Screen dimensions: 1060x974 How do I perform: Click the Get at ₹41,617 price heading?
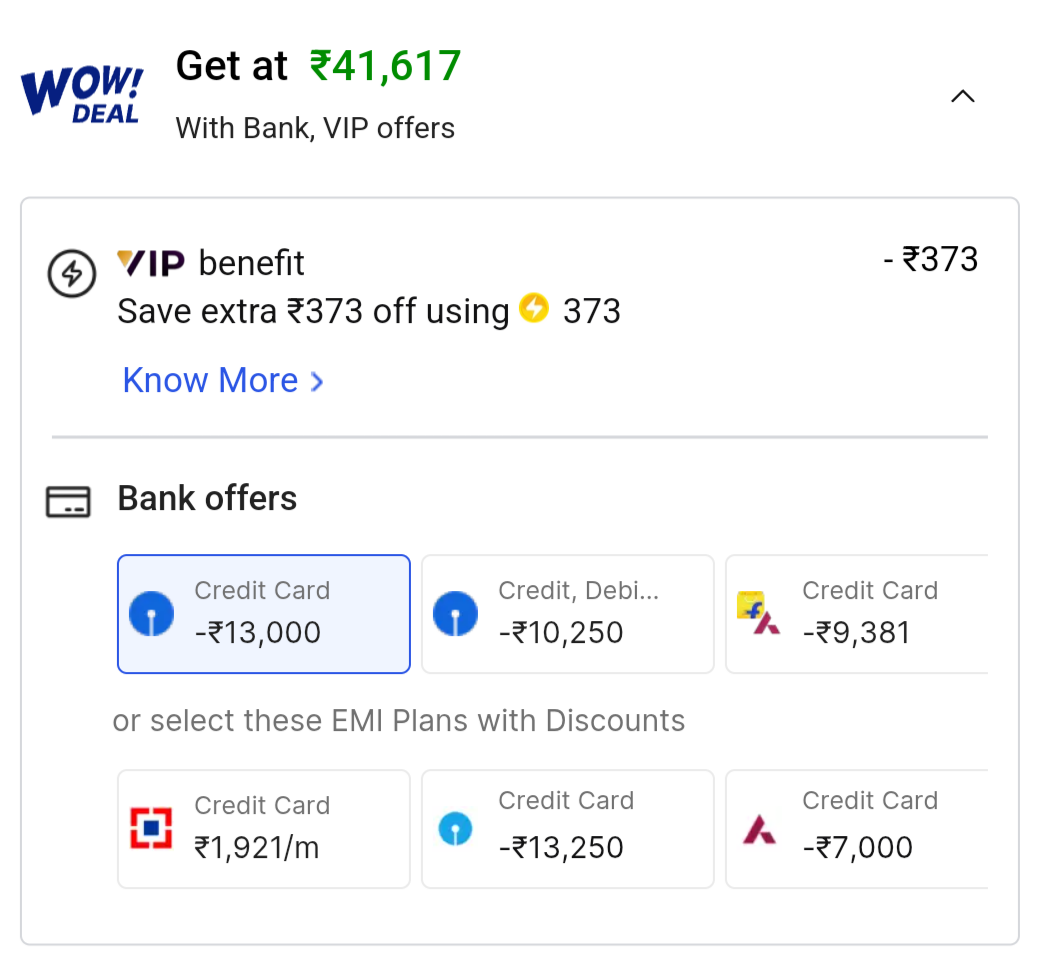(318, 67)
